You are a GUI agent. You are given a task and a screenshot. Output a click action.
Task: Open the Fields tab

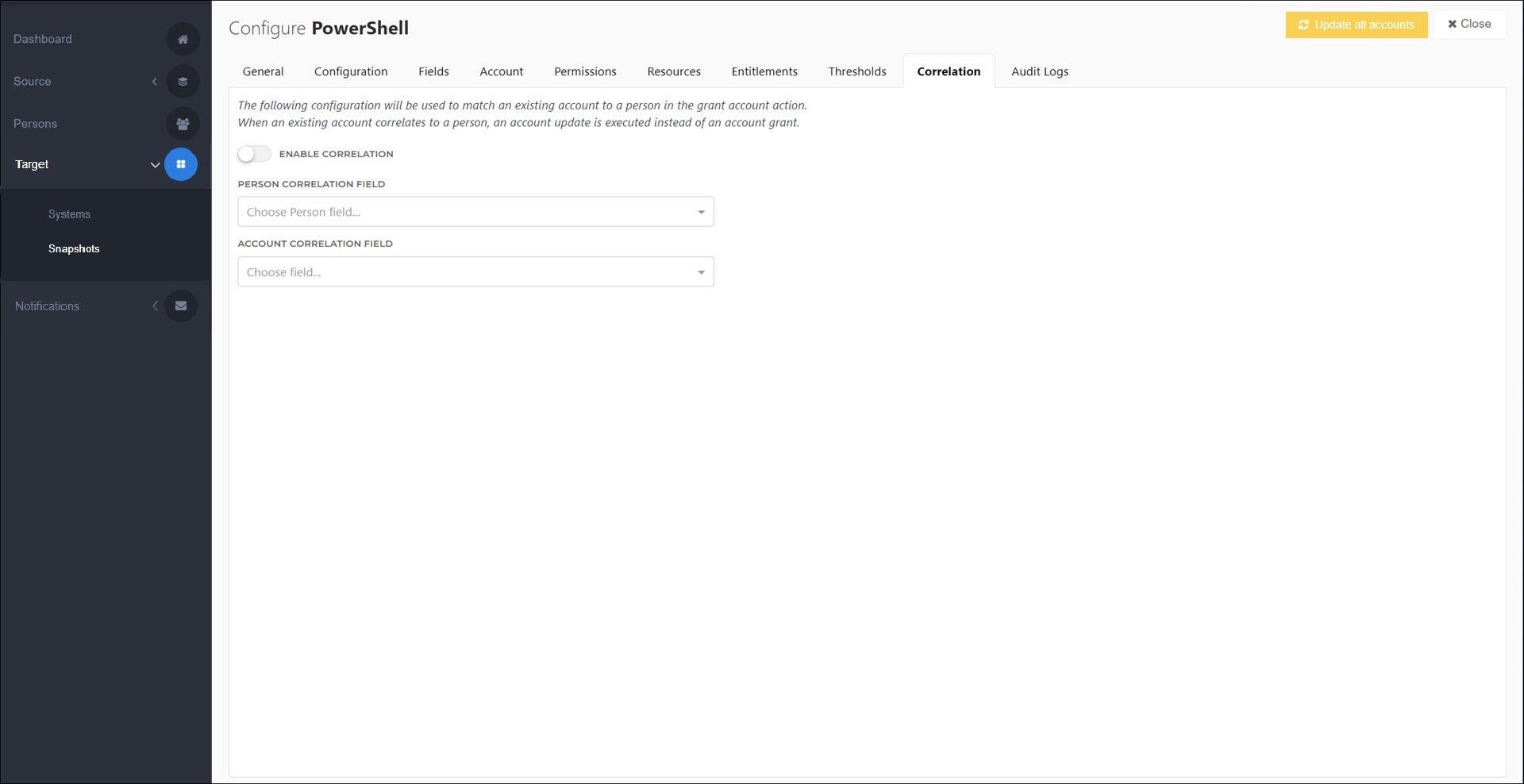(x=433, y=71)
